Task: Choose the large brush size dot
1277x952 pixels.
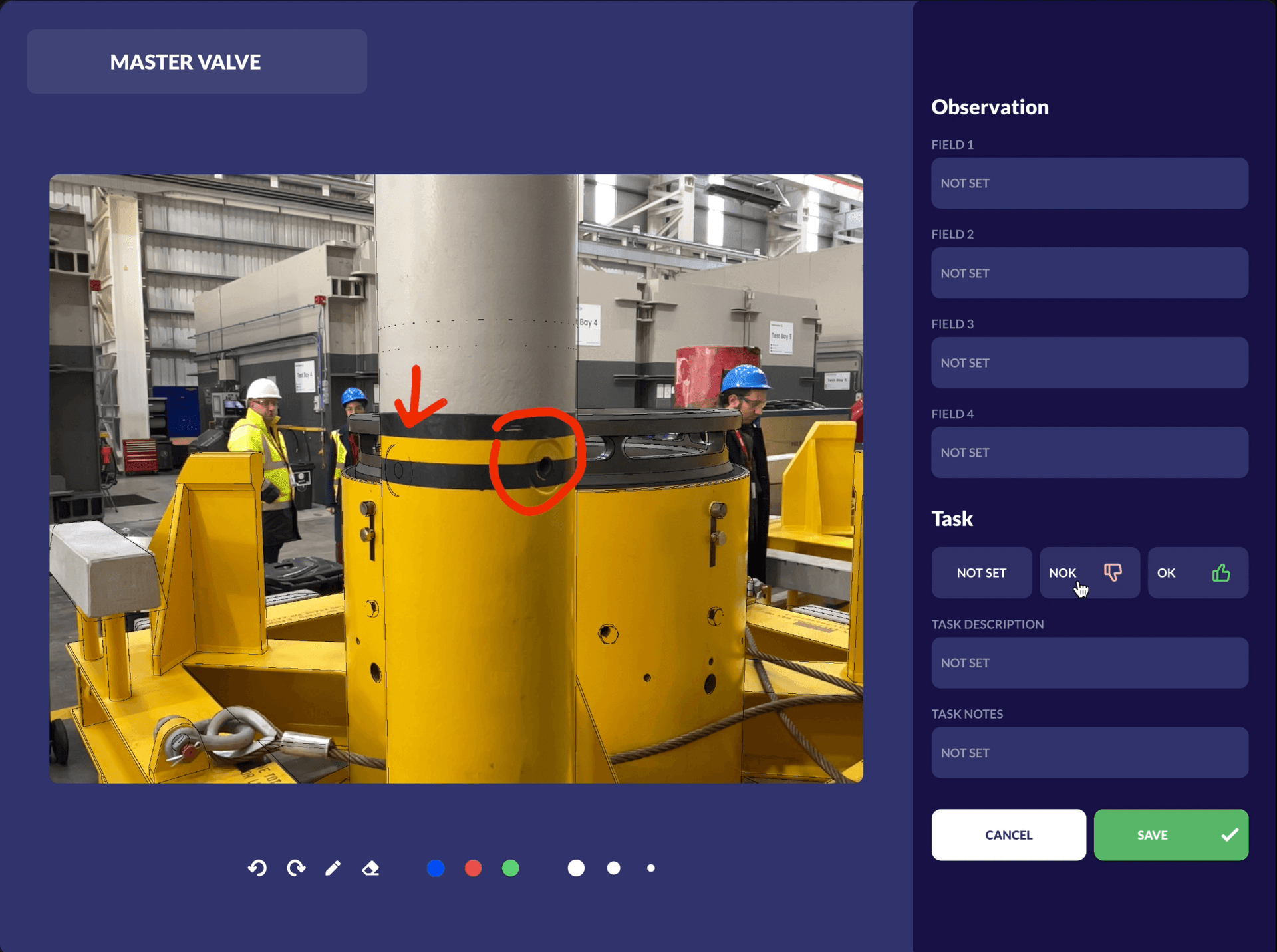Action: [576, 868]
